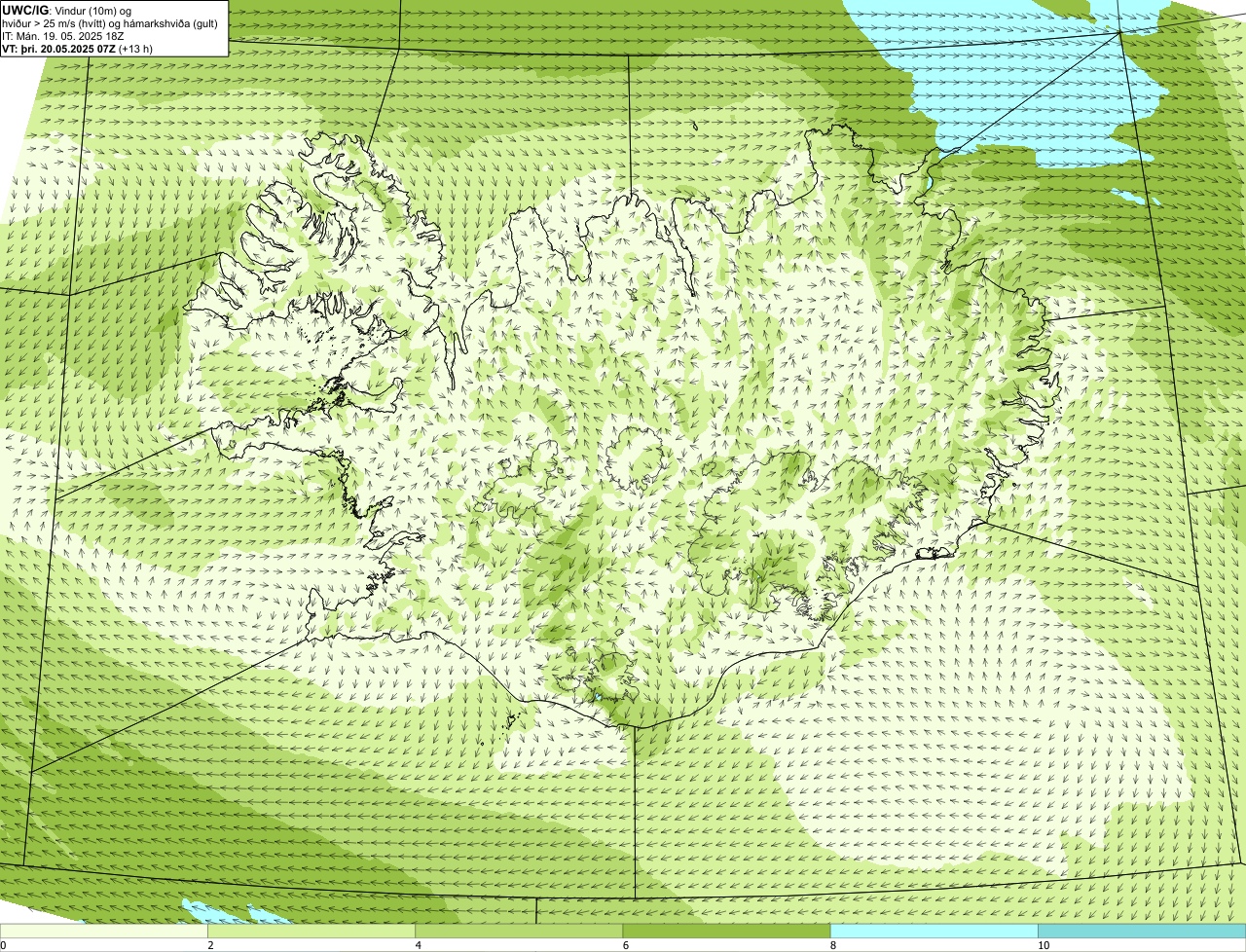Click the 8–10 m/s light cyan legend segment
The height and width of the screenshot is (952, 1246).
(x=934, y=932)
